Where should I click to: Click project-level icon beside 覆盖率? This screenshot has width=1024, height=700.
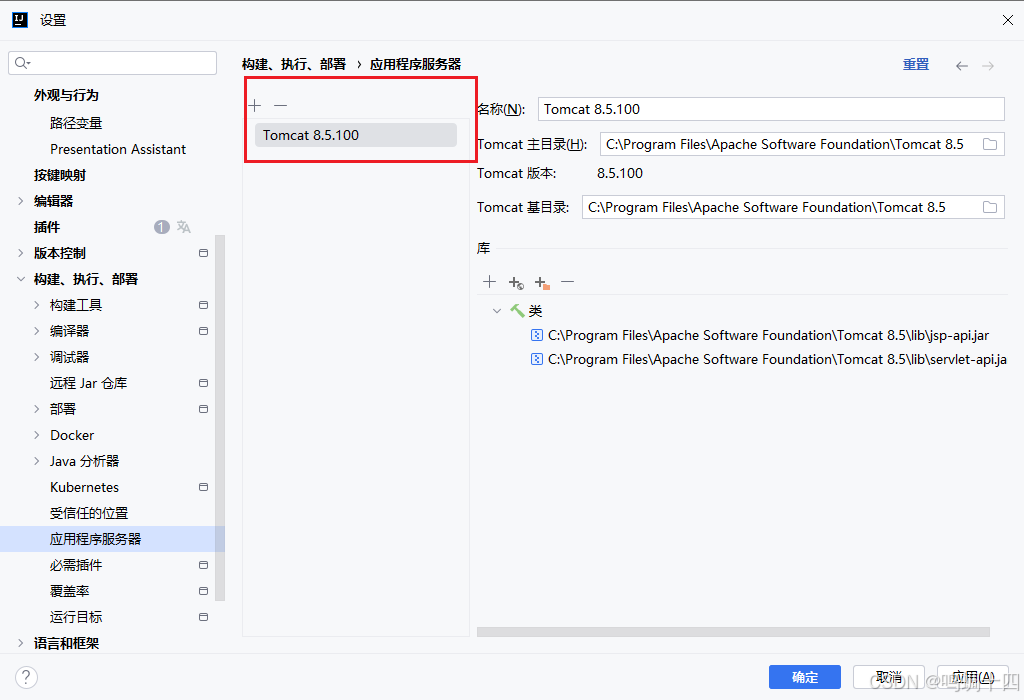[x=204, y=591]
